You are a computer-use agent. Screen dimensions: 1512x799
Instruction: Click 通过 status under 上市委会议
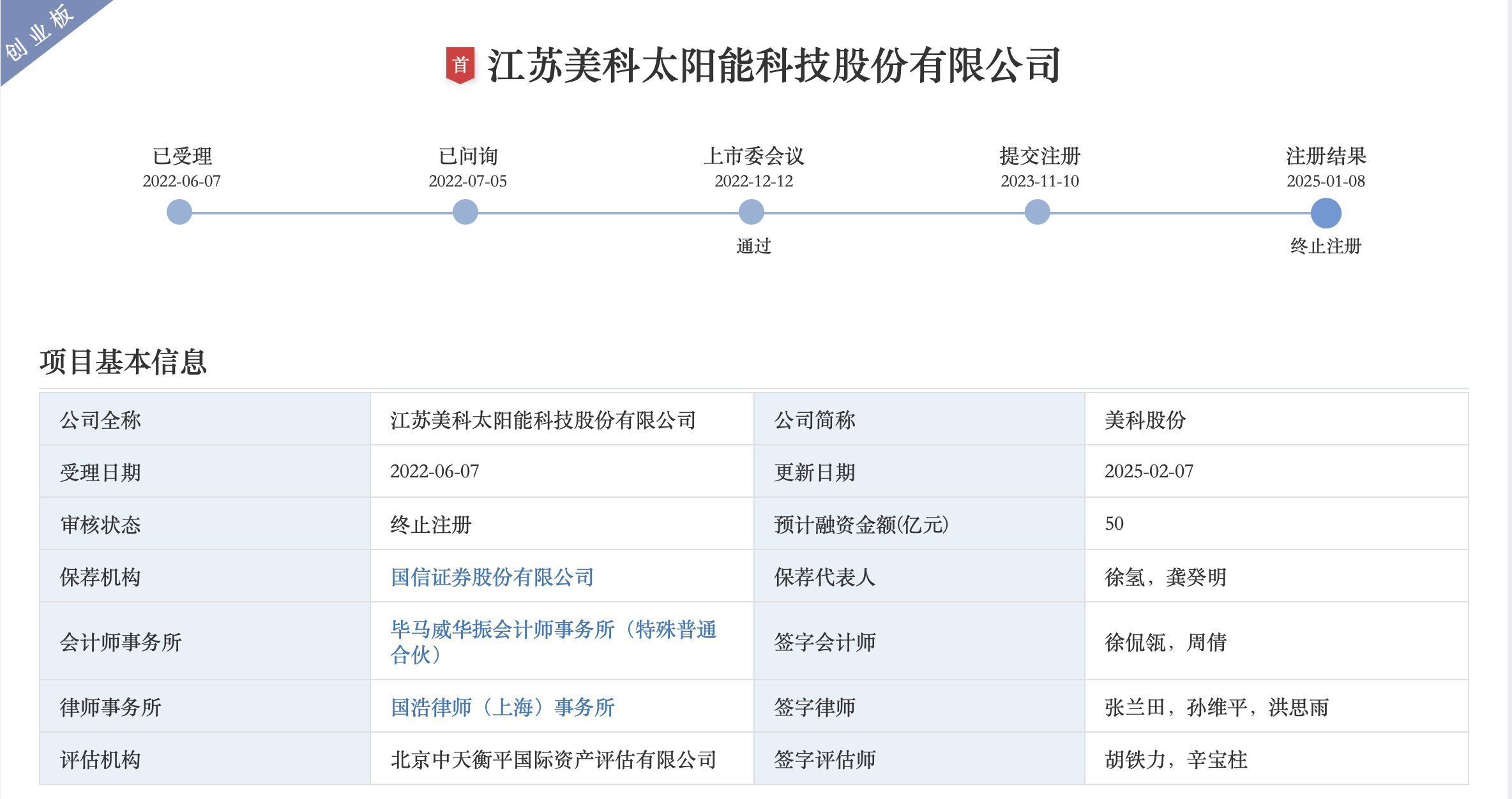pos(753,246)
